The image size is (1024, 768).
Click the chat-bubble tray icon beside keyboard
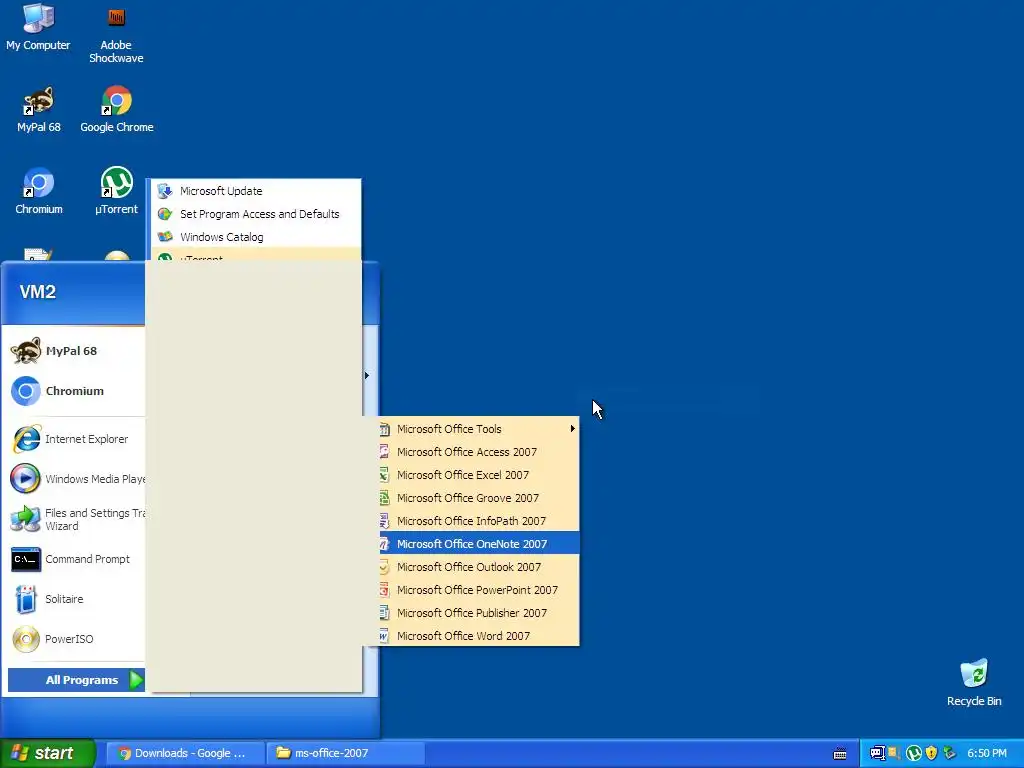[x=877, y=754]
